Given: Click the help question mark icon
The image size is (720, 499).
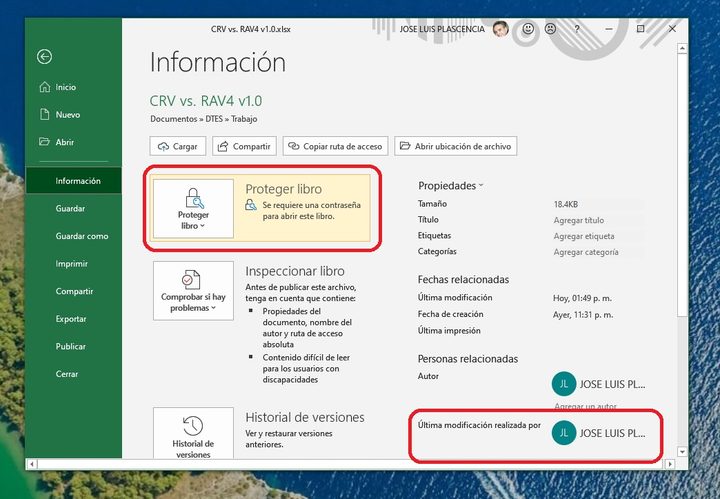Looking at the screenshot, I should tap(577, 29).
